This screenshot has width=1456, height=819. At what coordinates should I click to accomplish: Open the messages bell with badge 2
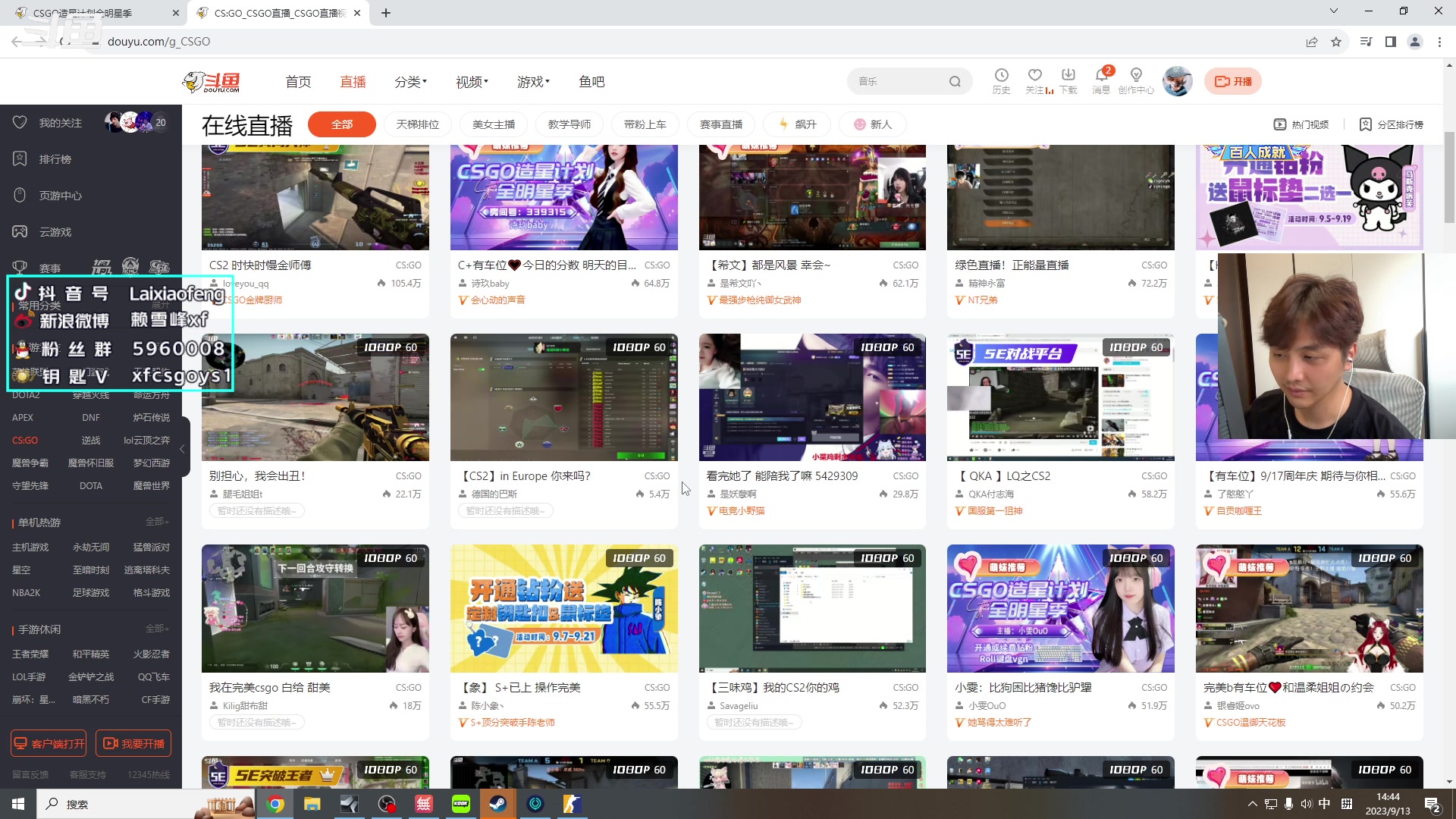point(1102,74)
